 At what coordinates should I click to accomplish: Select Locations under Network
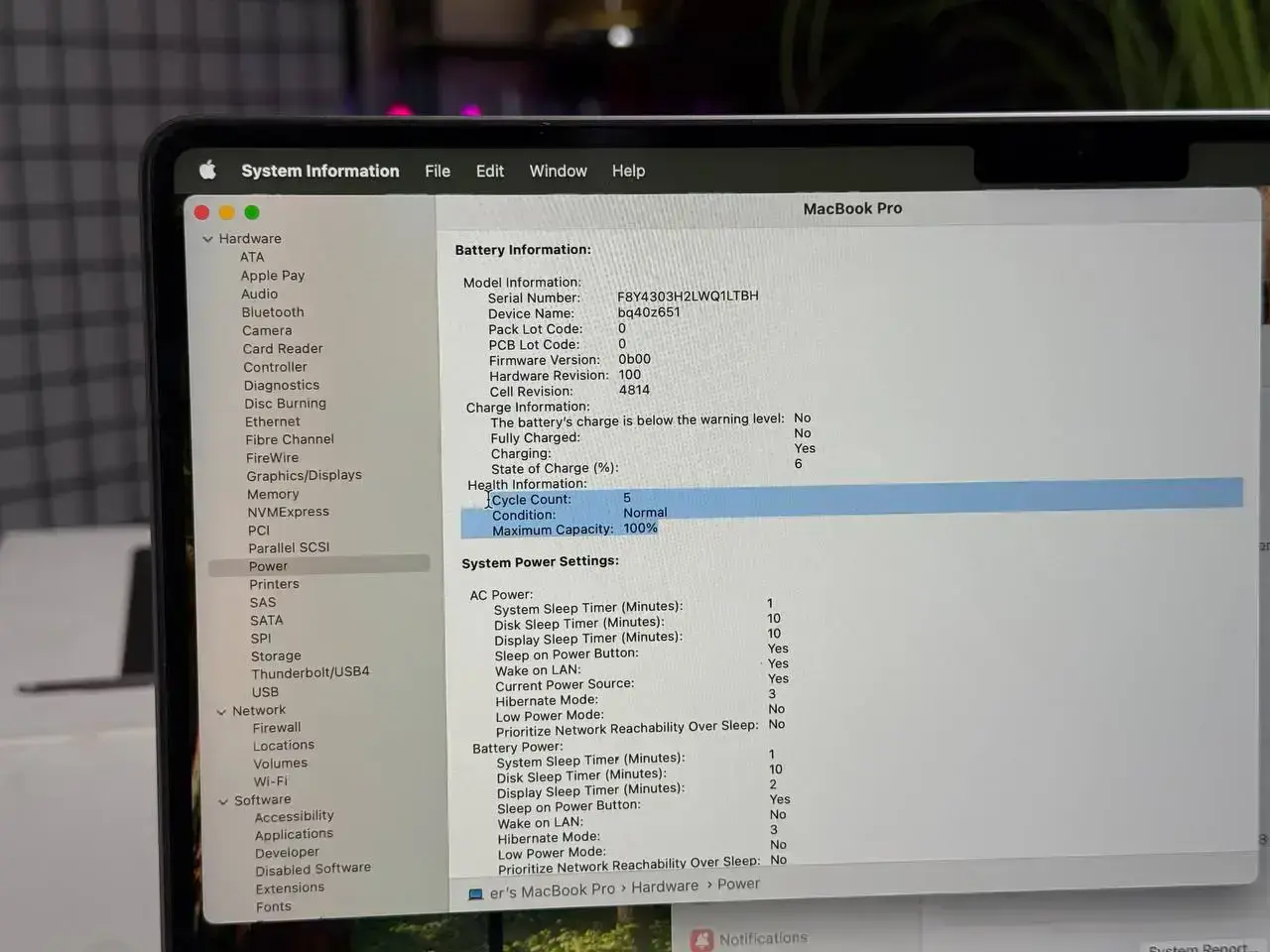tap(284, 746)
